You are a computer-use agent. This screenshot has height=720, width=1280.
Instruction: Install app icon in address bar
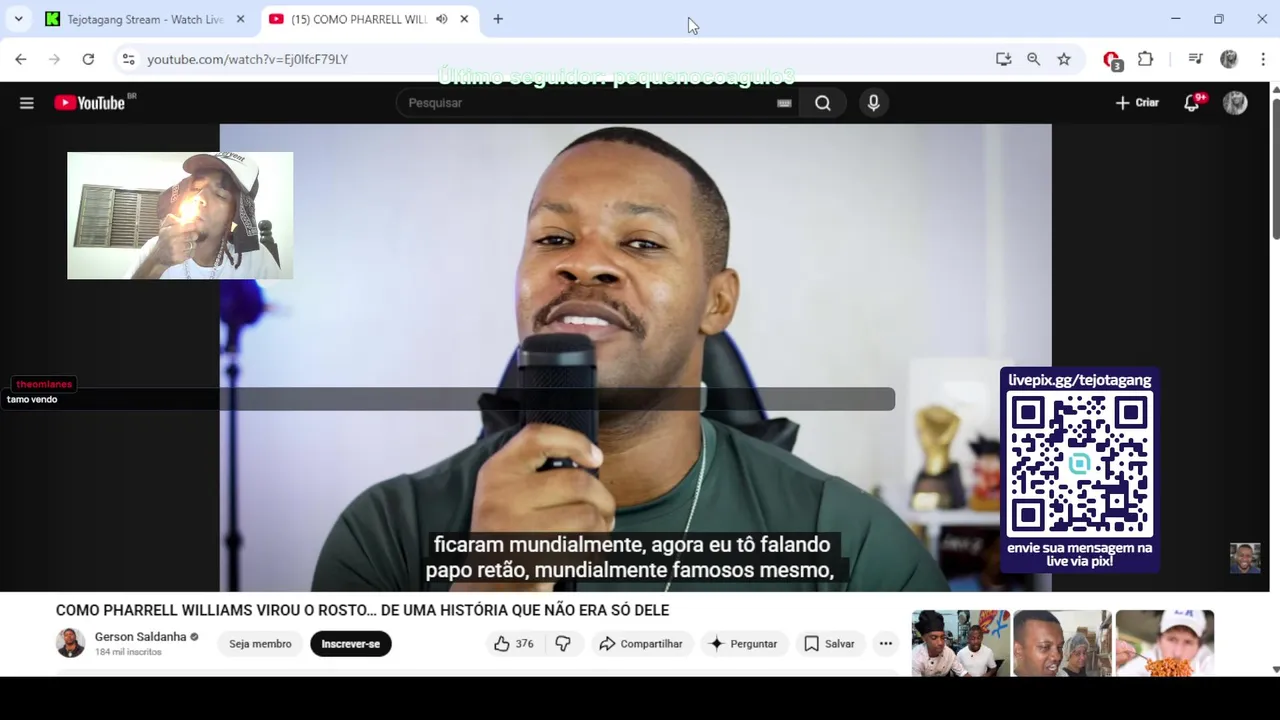1004,59
